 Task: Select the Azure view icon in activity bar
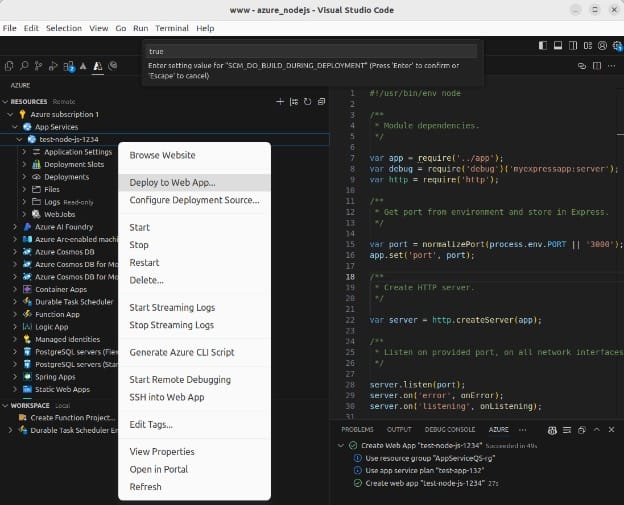coord(98,66)
